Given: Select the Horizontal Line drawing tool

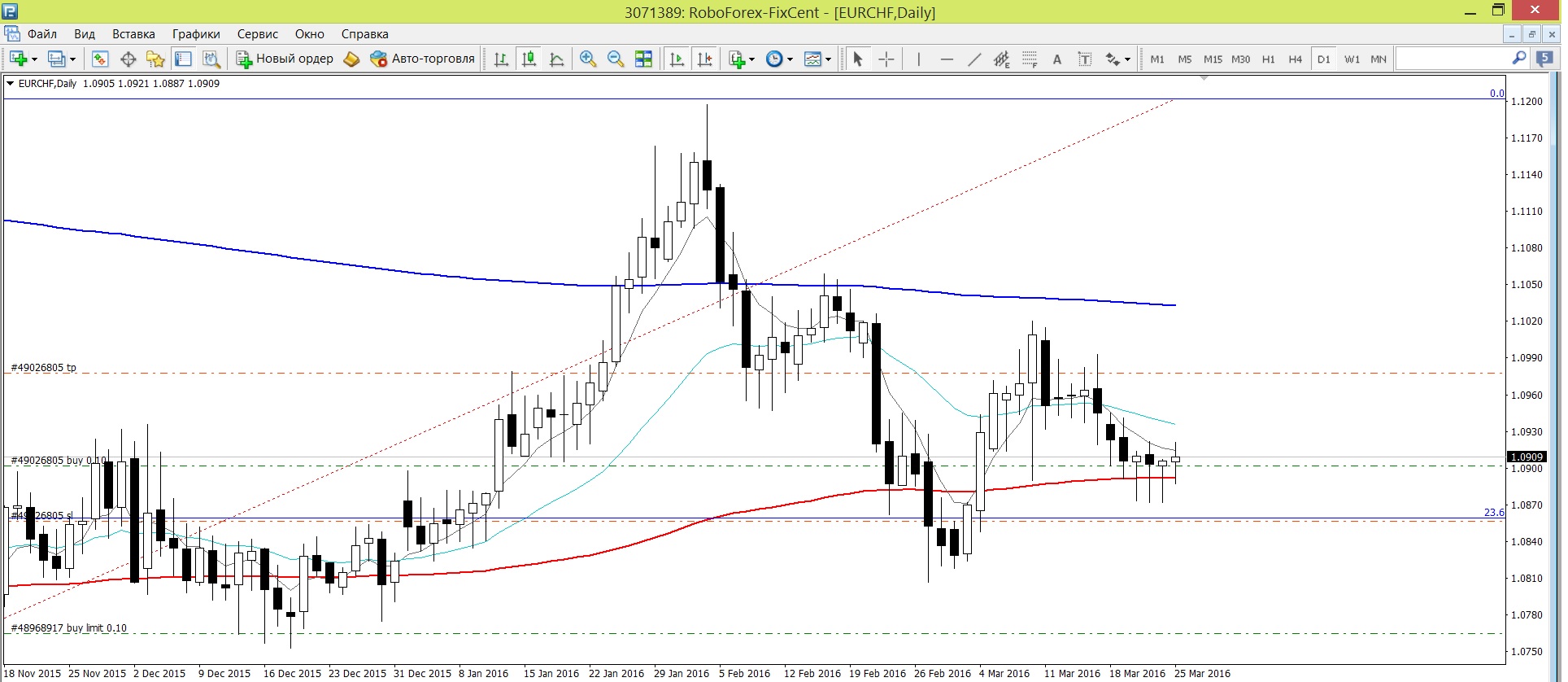Looking at the screenshot, I should click(946, 59).
